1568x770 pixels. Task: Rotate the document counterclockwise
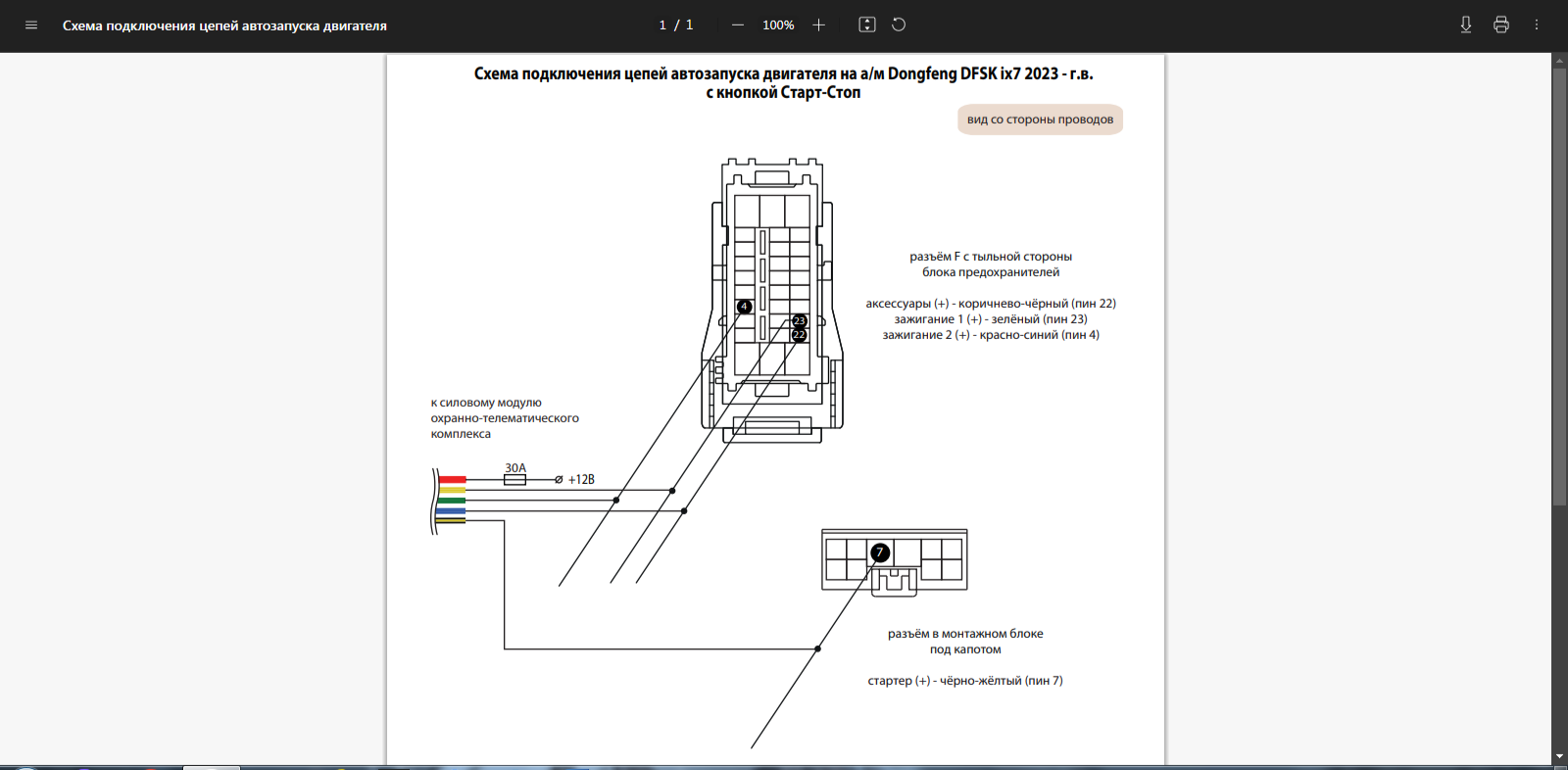point(899,25)
